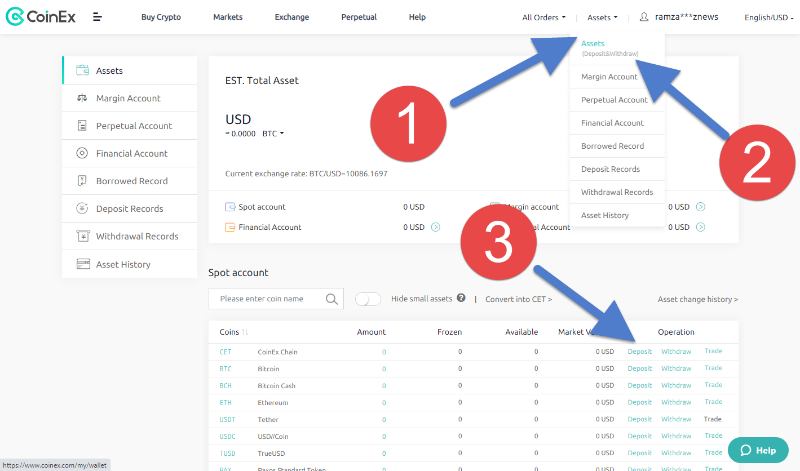Click the Margin Account scale icon
The width and height of the screenshot is (800, 471).
pos(82,98)
